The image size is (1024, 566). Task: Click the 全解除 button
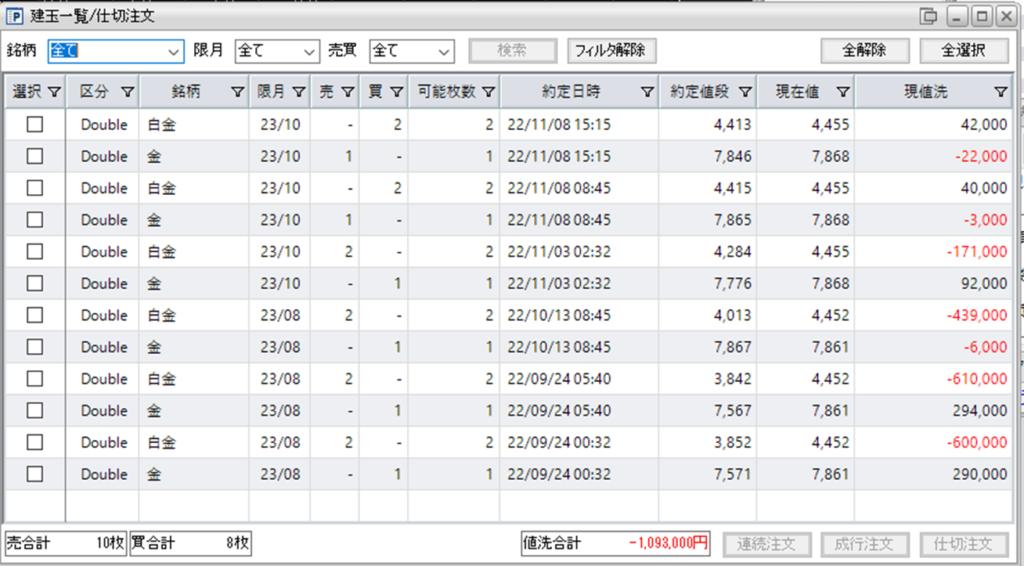click(865, 50)
